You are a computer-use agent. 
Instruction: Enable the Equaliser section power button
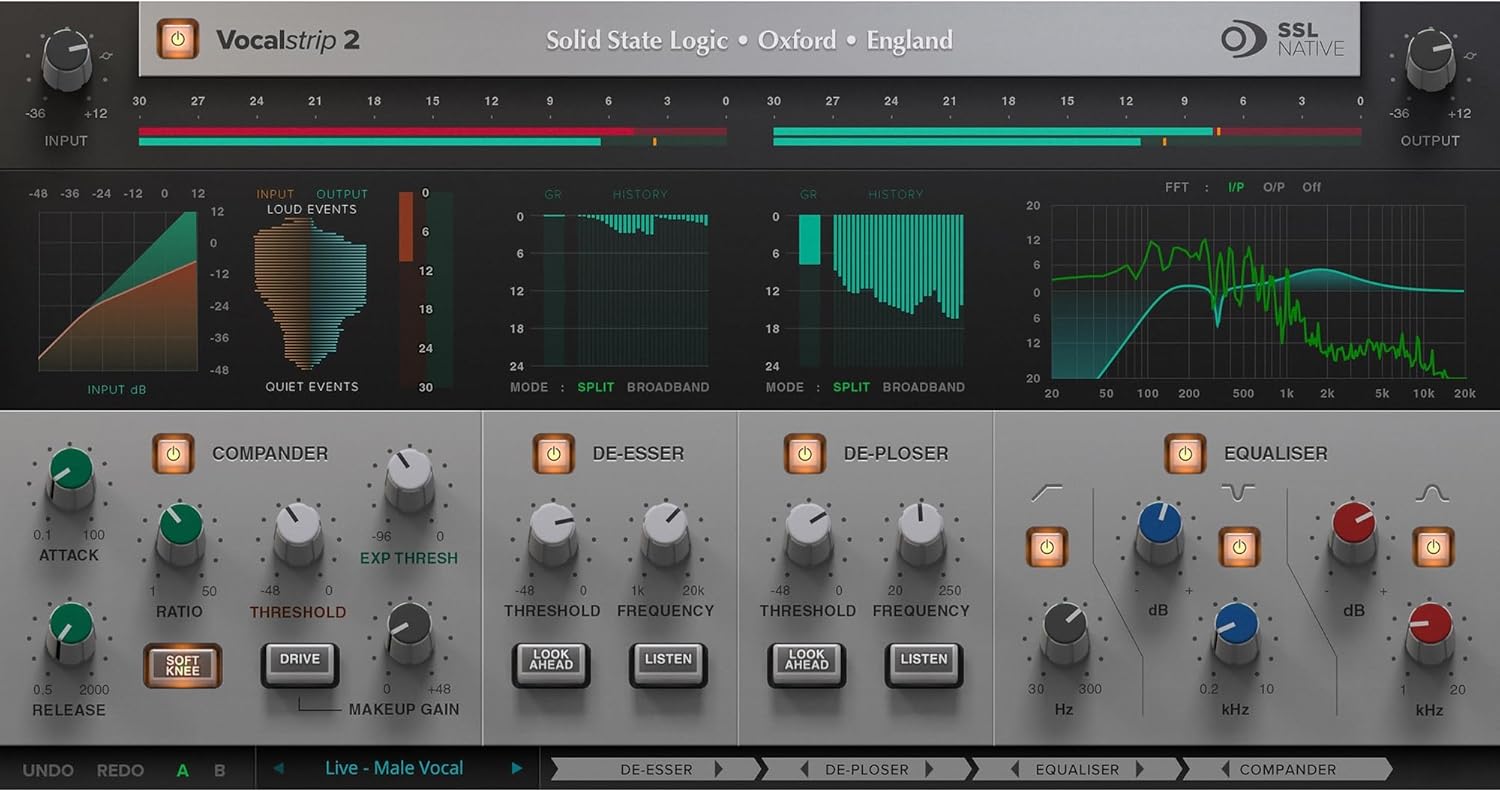[x=1186, y=453]
